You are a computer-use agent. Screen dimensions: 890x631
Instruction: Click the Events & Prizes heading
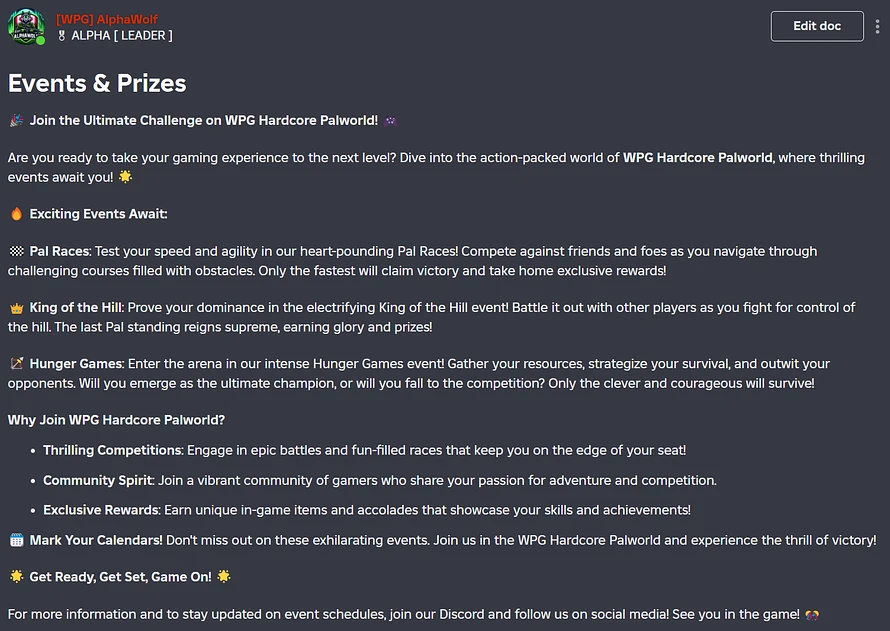(x=97, y=83)
